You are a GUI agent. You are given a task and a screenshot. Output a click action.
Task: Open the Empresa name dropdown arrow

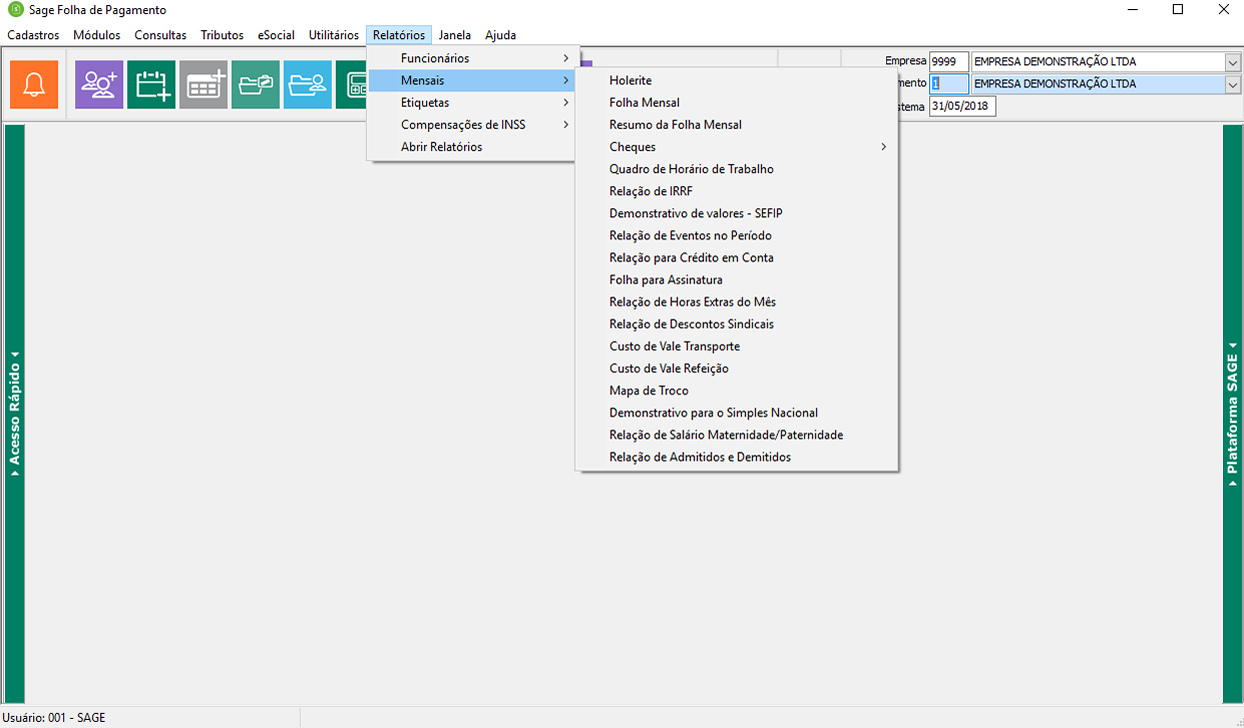(1232, 62)
